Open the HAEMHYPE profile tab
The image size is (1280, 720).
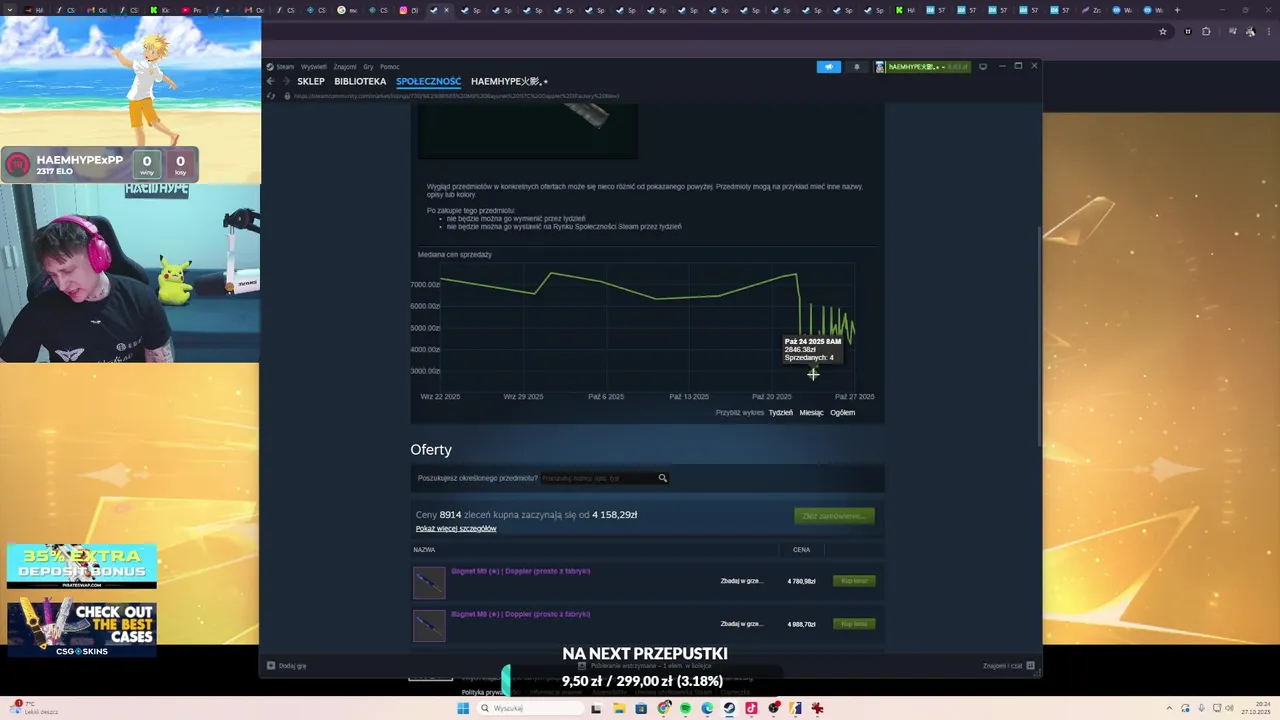pyautogui.click(x=509, y=81)
